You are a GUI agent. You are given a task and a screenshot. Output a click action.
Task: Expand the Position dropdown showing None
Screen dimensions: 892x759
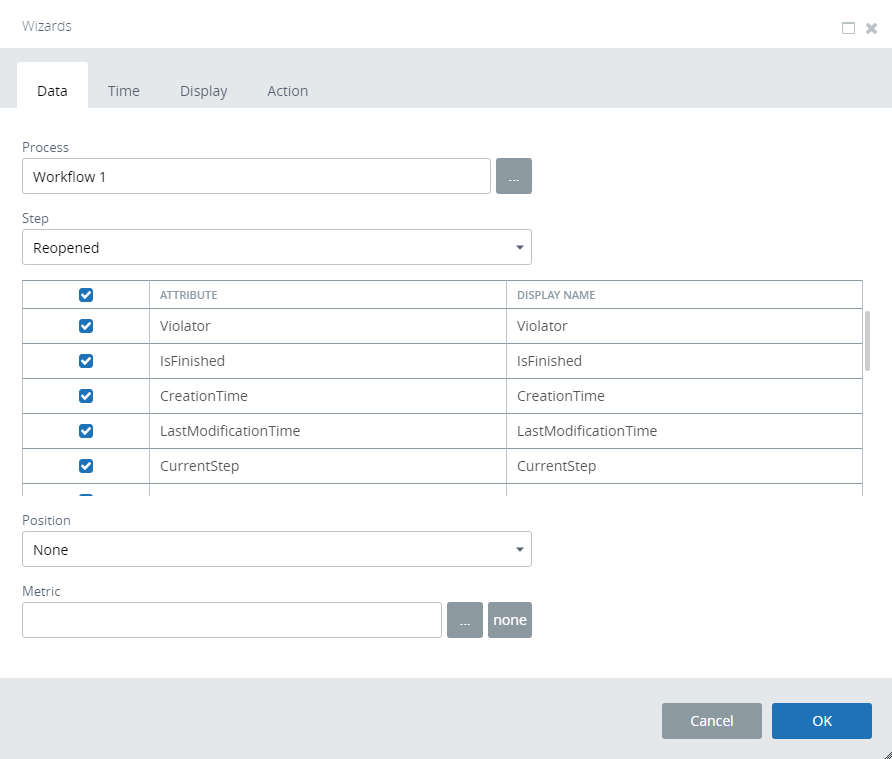pos(277,549)
